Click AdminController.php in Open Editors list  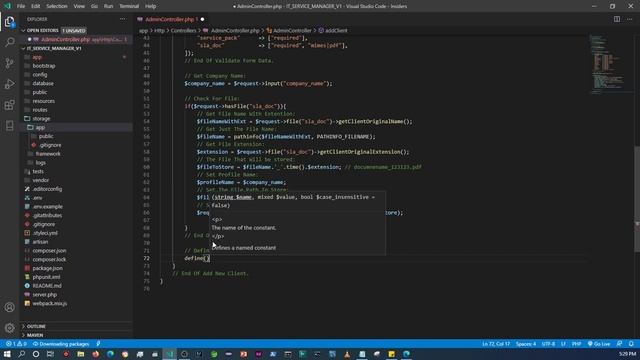76,40
